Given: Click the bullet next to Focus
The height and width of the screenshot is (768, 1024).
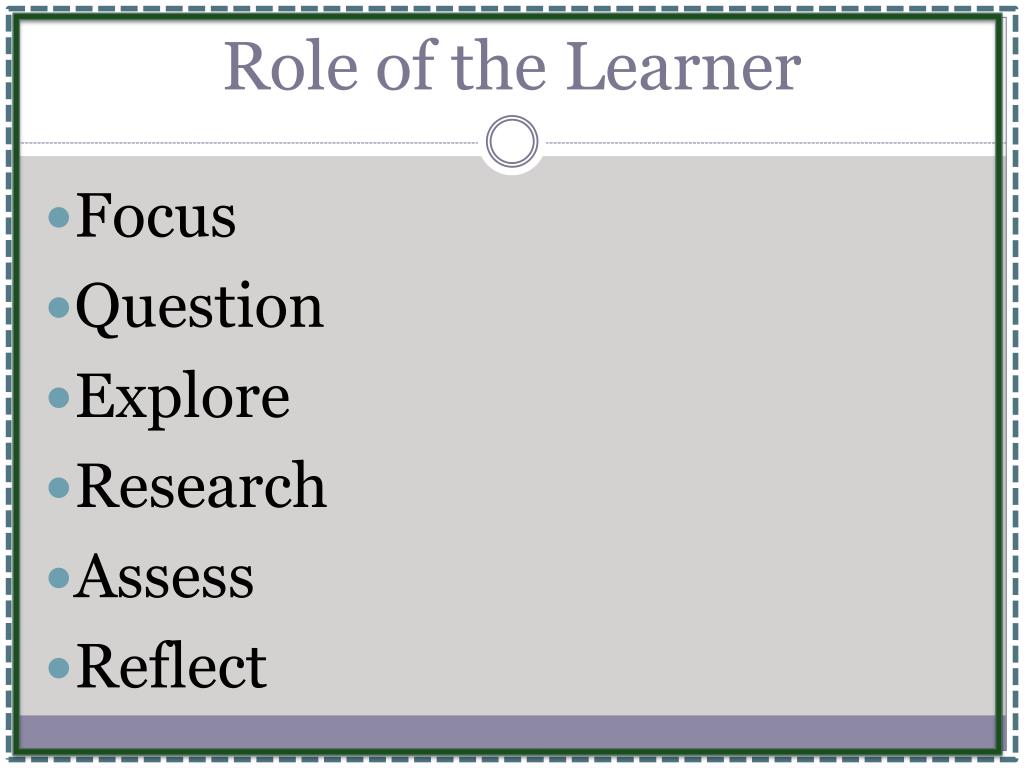Looking at the screenshot, I should [59, 217].
